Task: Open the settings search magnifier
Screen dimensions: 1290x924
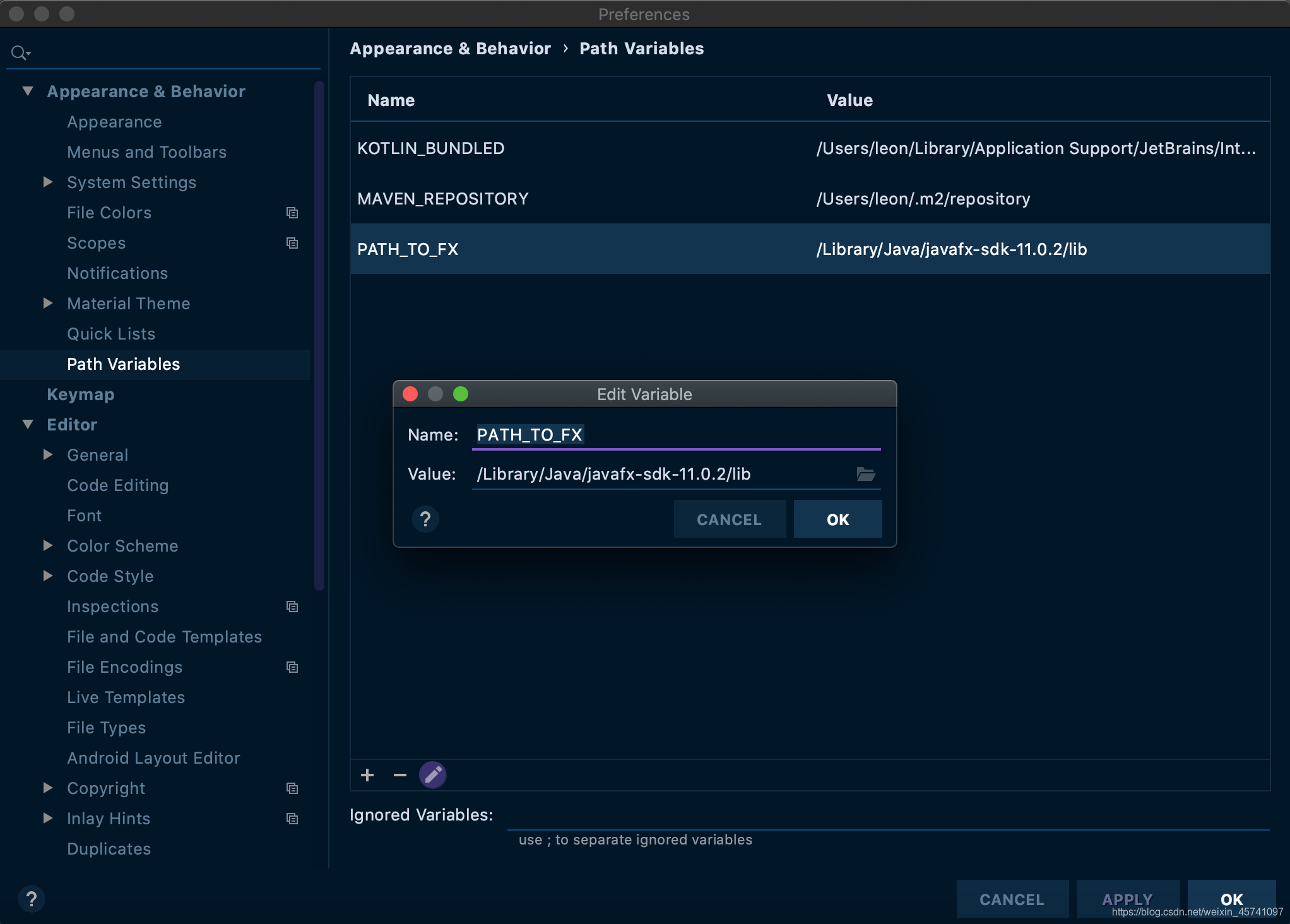Action: pyautogui.click(x=20, y=52)
